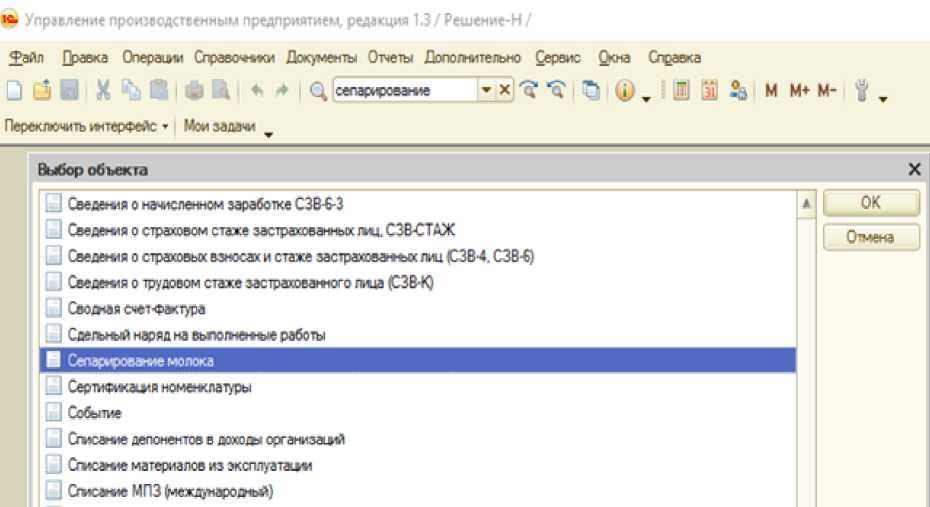Viewport: 930px width, 507px height.
Task: Click the M+ memory button
Action: 800,91
